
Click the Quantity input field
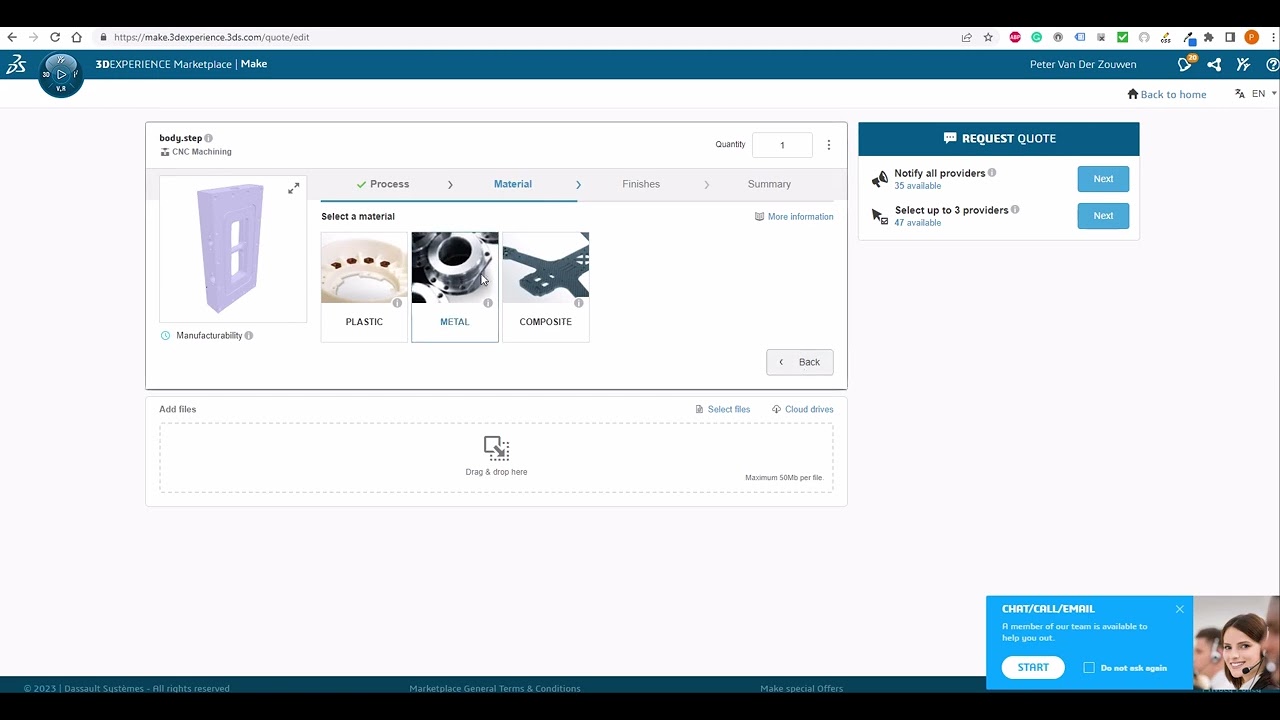point(782,145)
